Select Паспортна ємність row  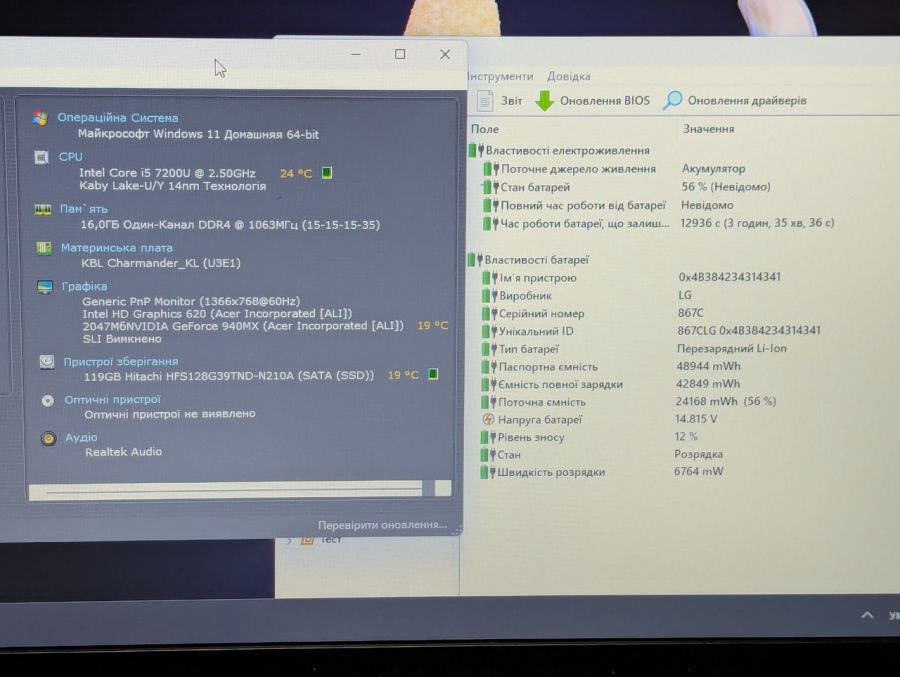[610, 366]
